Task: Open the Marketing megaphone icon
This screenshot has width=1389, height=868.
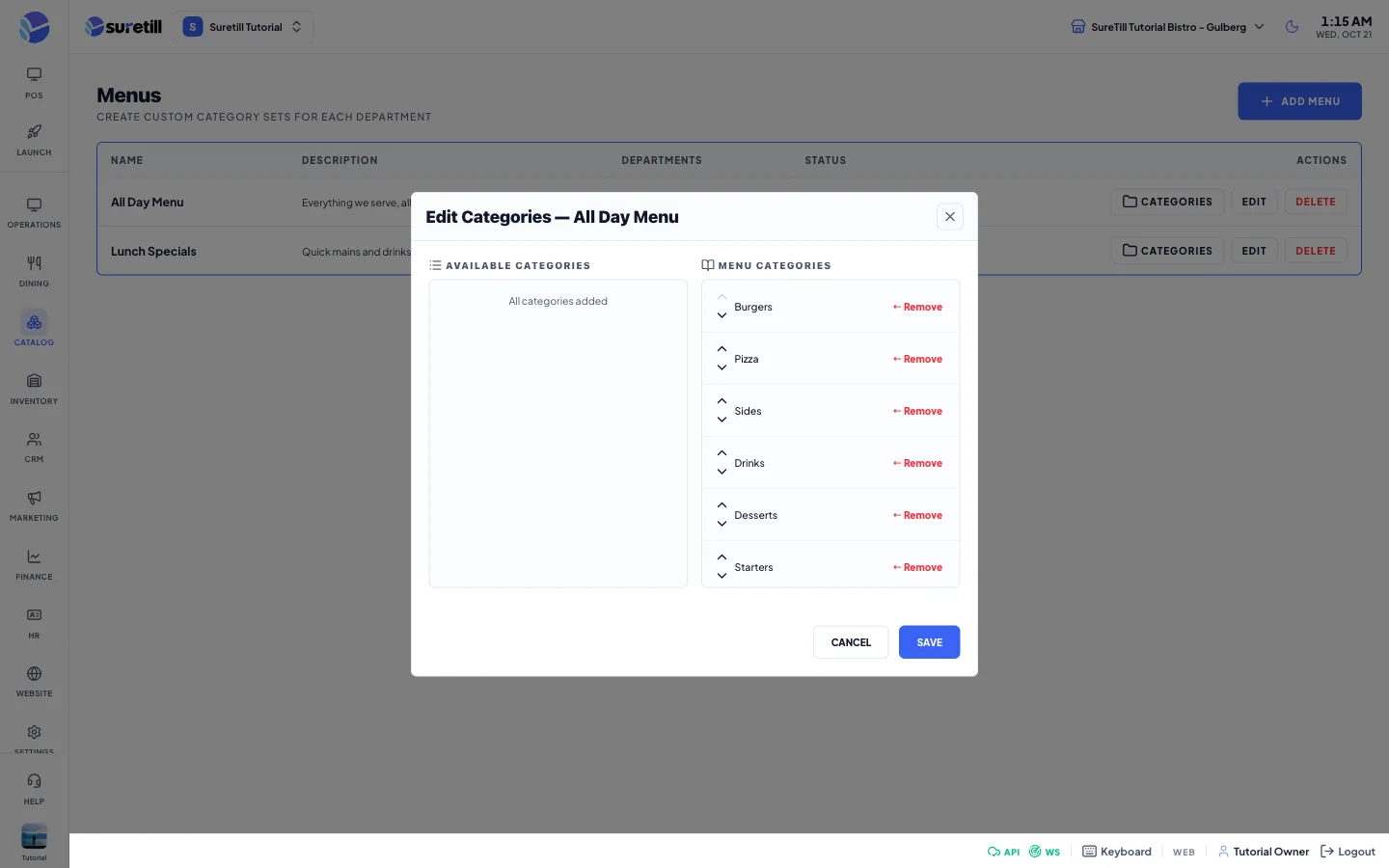Action: (34, 505)
